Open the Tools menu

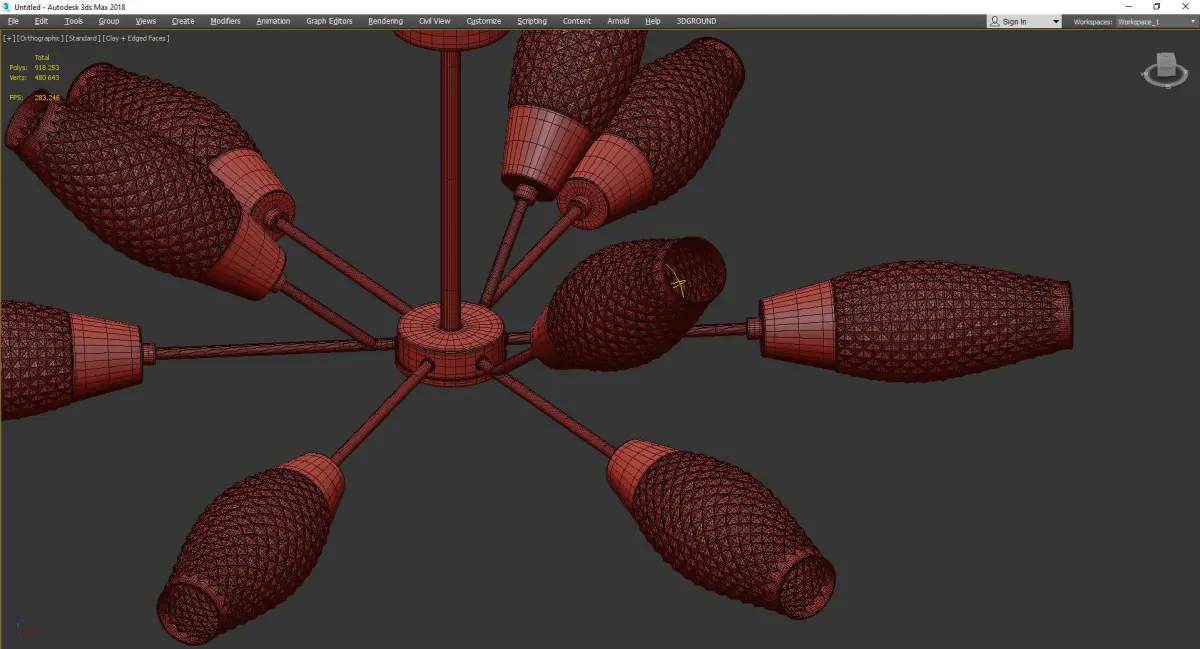point(74,21)
